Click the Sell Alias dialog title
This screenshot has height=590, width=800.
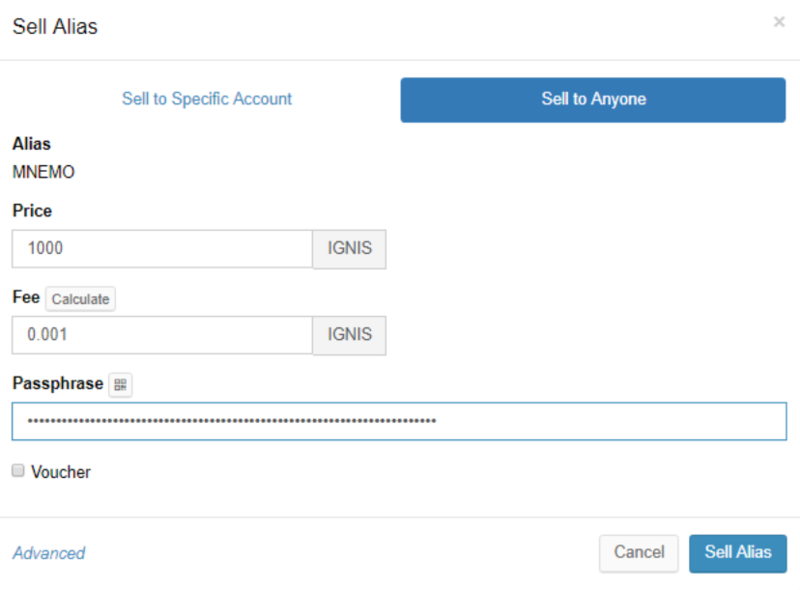[x=55, y=27]
